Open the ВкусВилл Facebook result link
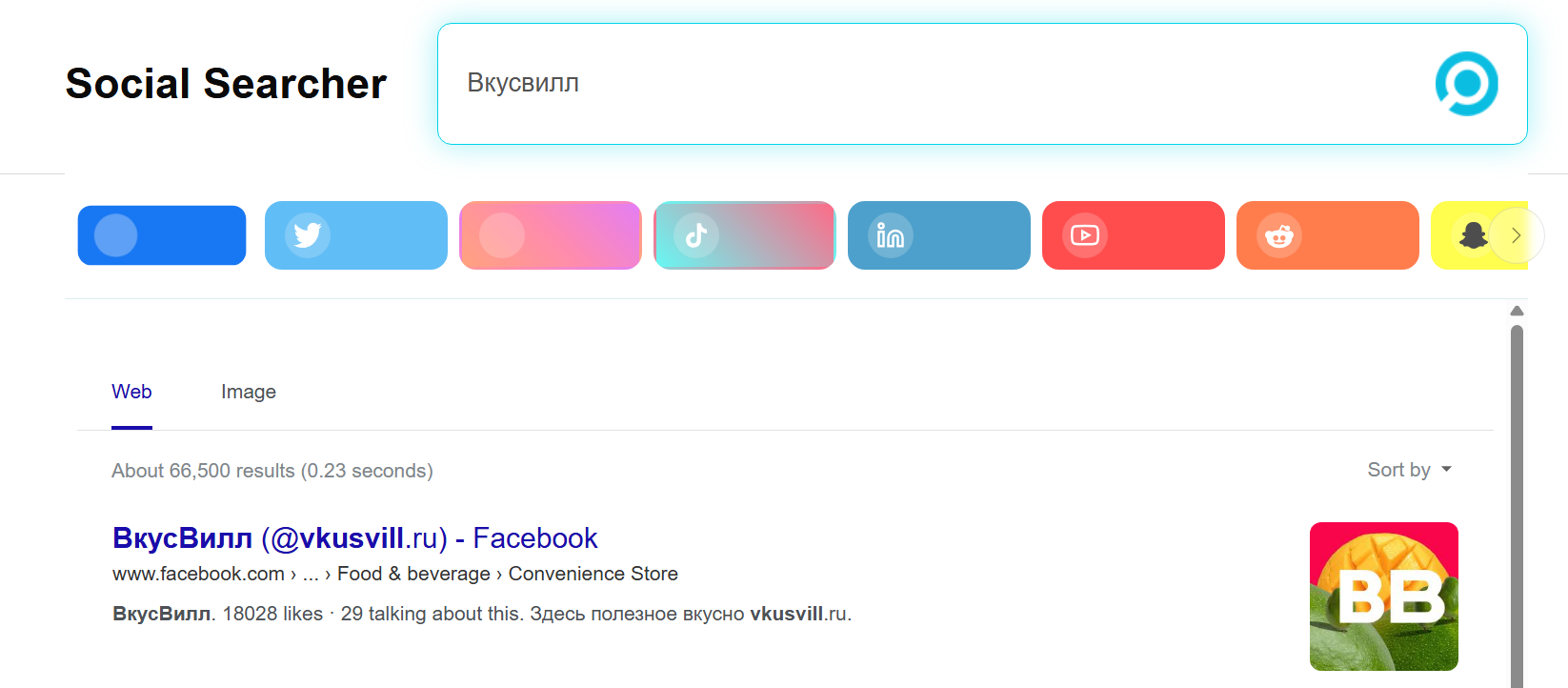This screenshot has height=688, width=1568. click(355, 538)
